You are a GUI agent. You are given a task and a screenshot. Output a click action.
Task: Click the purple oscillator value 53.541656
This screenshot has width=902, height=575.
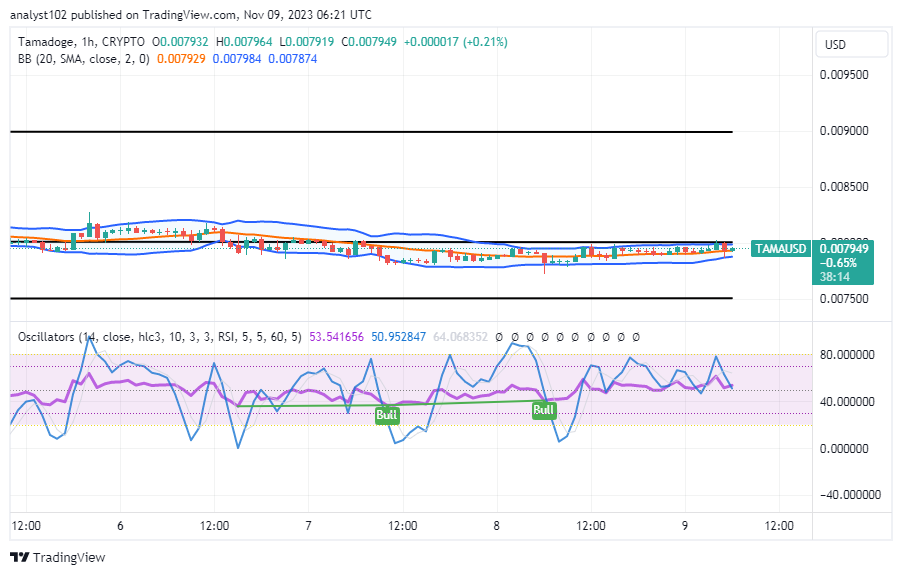pyautogui.click(x=337, y=337)
